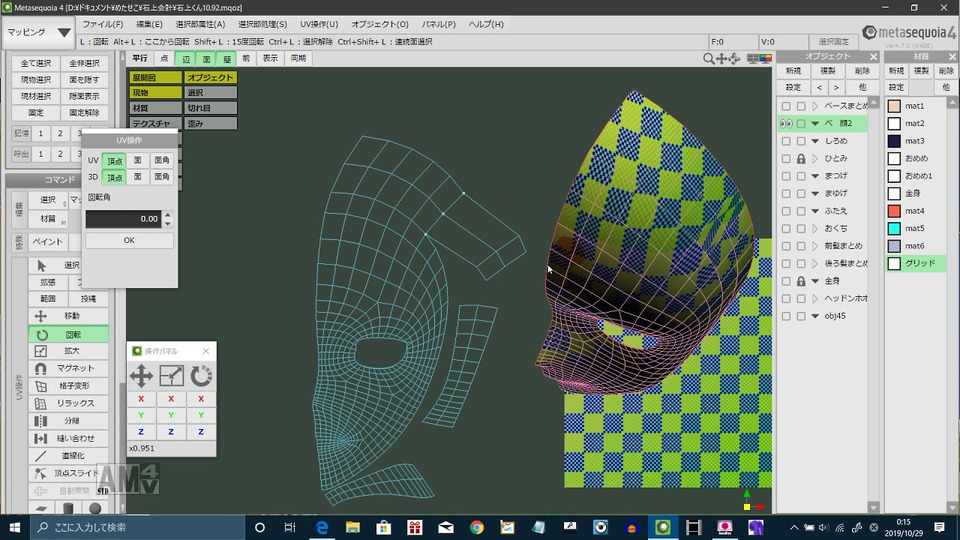960x540 pixels.
Task: Click the magnifier zoom icon above the viewport
Action: coord(710,59)
